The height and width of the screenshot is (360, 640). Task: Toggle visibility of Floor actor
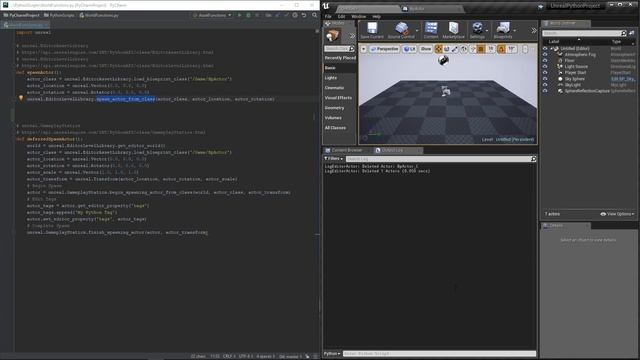[545, 60]
